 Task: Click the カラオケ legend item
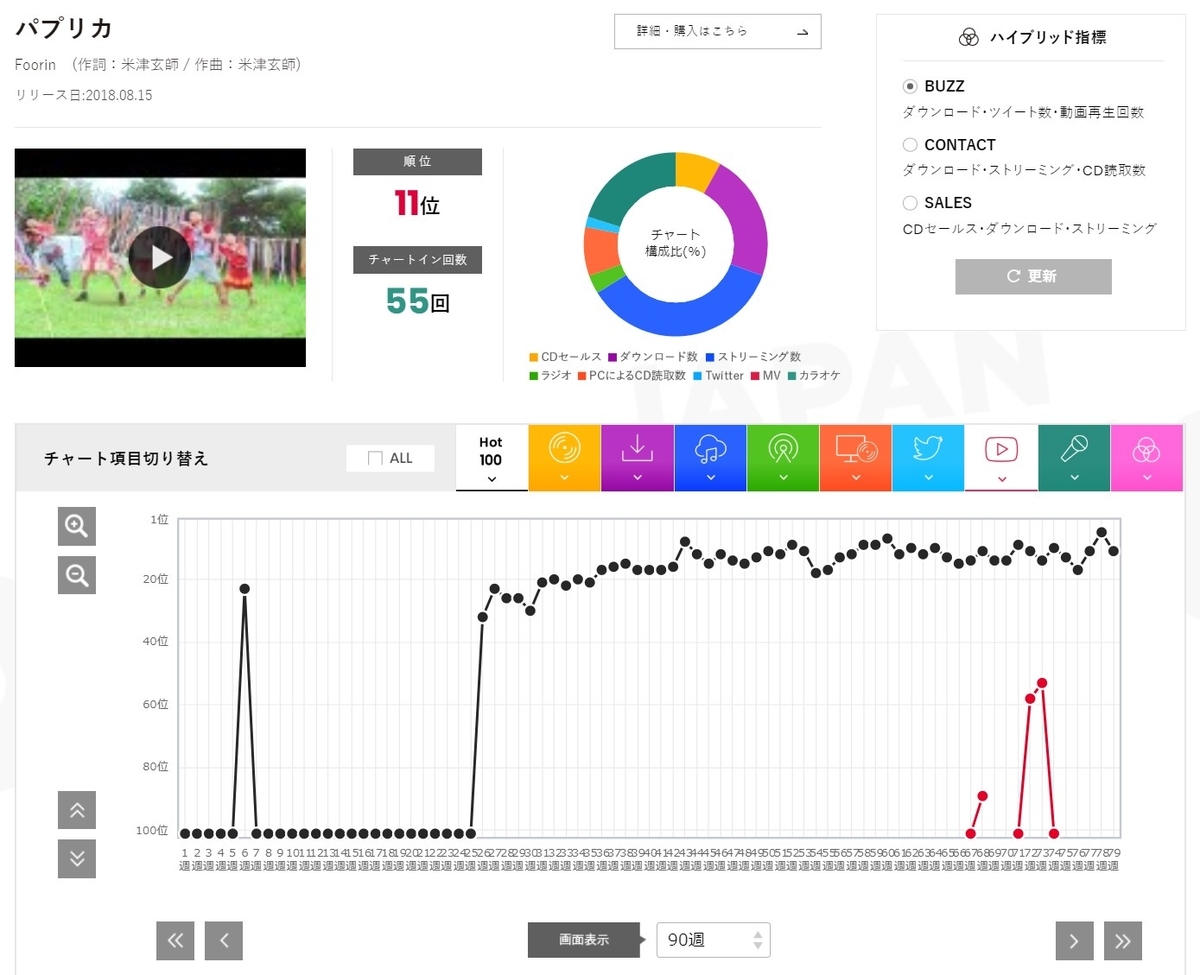813,376
